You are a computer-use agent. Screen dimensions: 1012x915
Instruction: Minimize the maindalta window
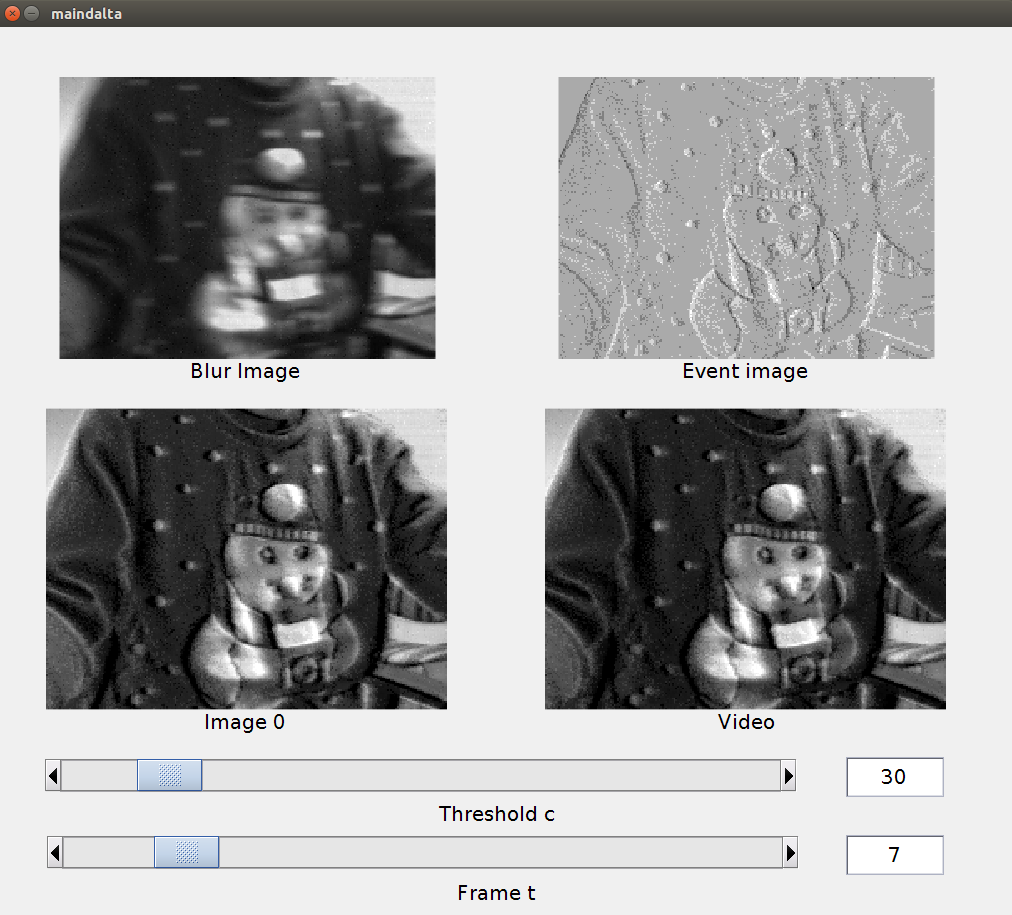tap(31, 14)
